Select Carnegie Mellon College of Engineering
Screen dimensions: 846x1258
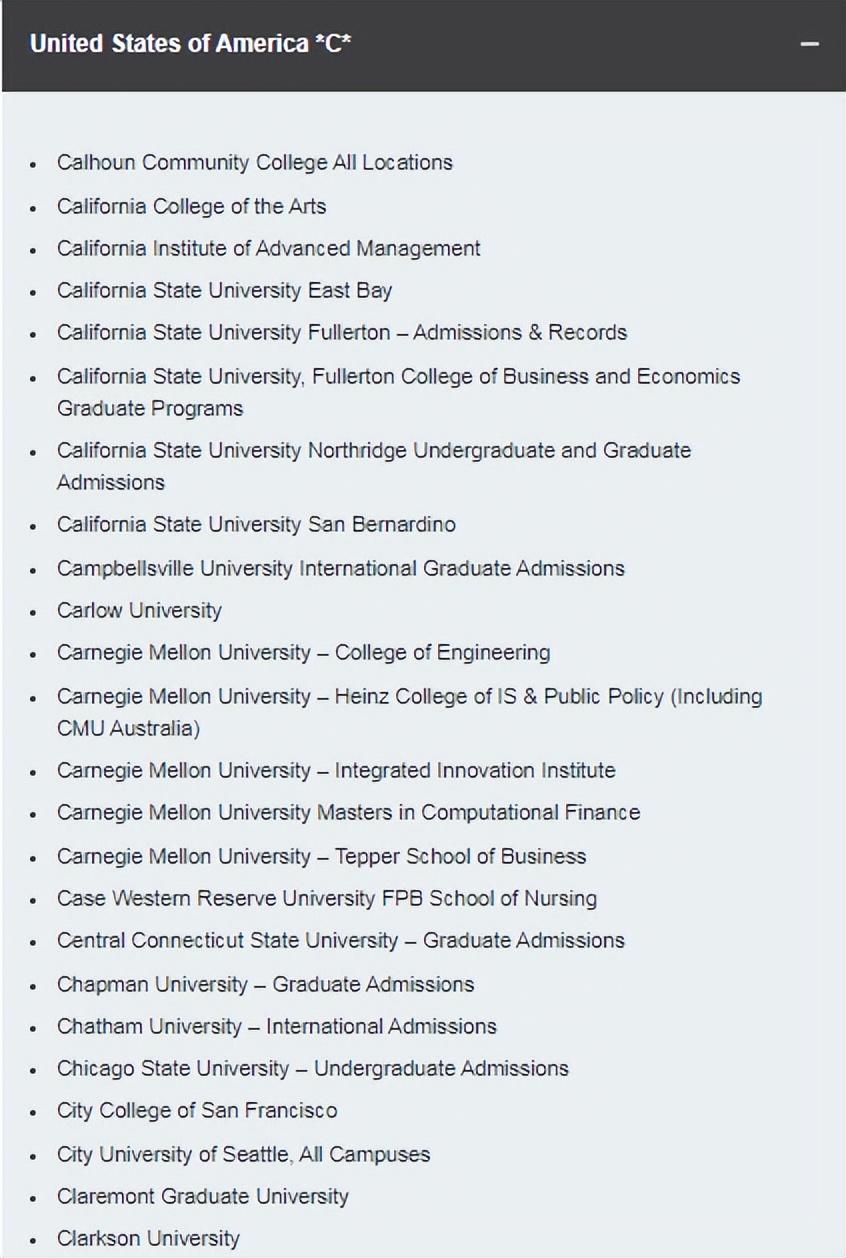[x=303, y=653]
